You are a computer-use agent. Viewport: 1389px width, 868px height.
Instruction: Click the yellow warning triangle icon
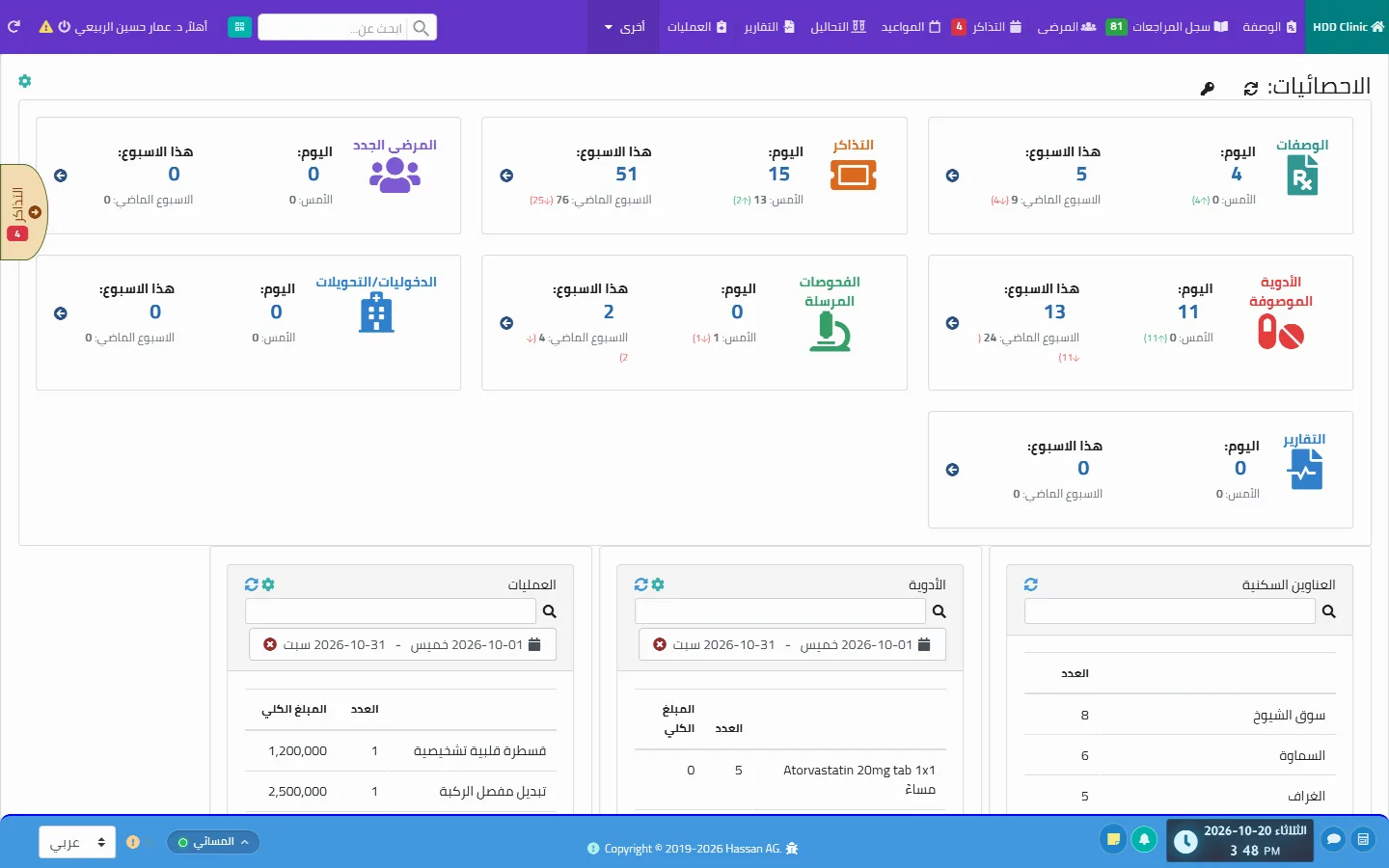[45, 27]
